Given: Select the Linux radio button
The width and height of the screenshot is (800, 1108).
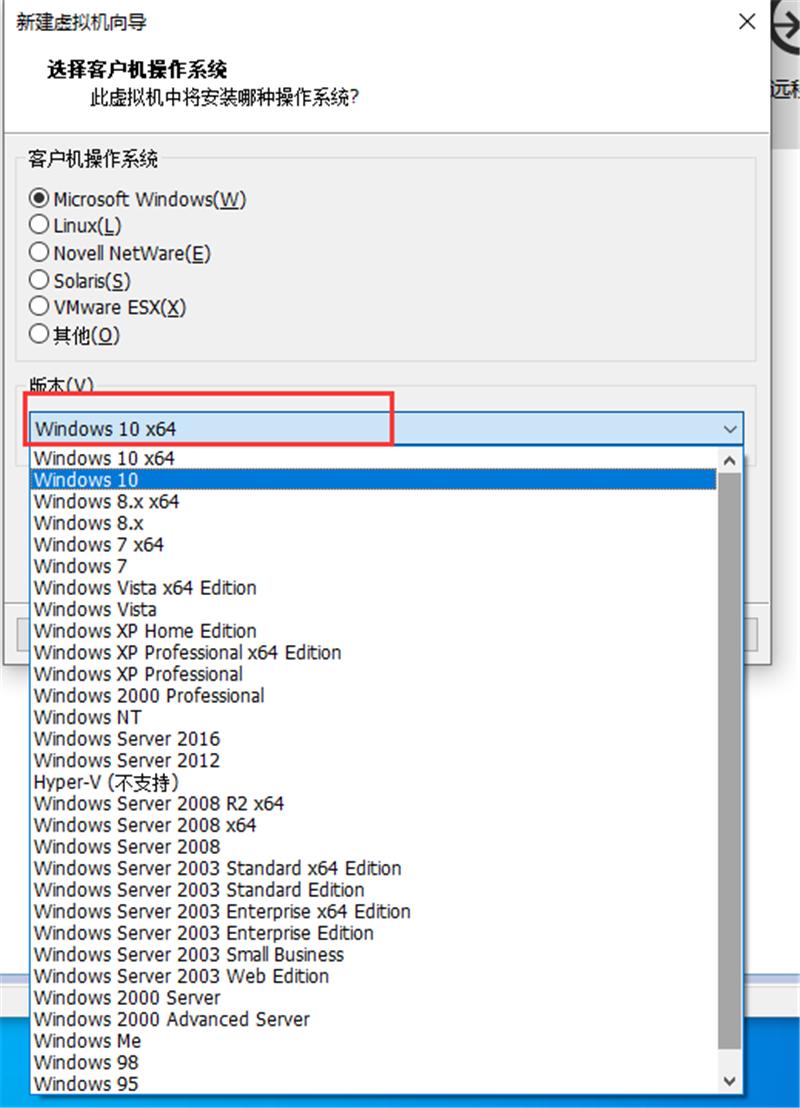Looking at the screenshot, I should [39, 225].
